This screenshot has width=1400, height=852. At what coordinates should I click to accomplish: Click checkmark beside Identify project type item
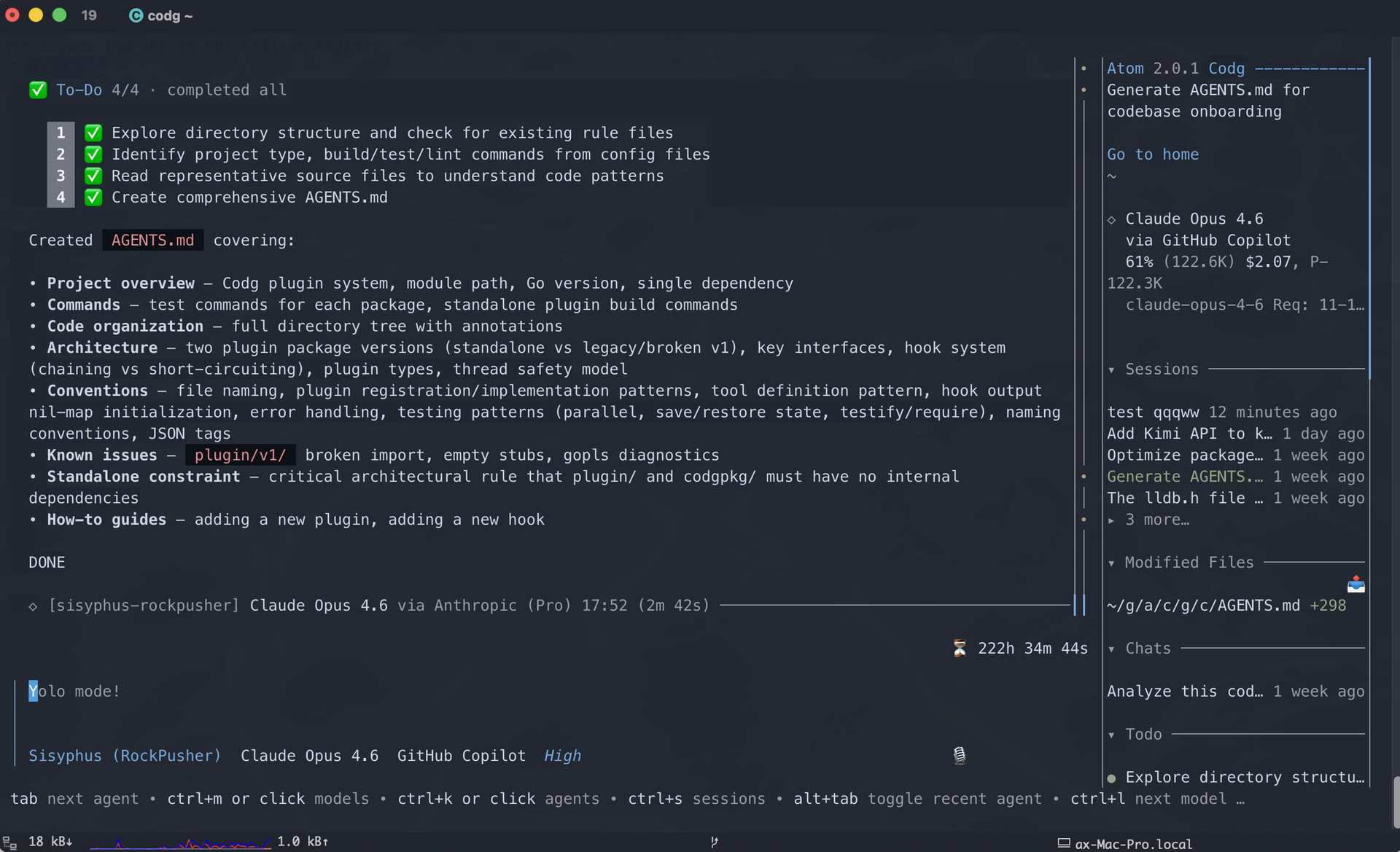[93, 154]
